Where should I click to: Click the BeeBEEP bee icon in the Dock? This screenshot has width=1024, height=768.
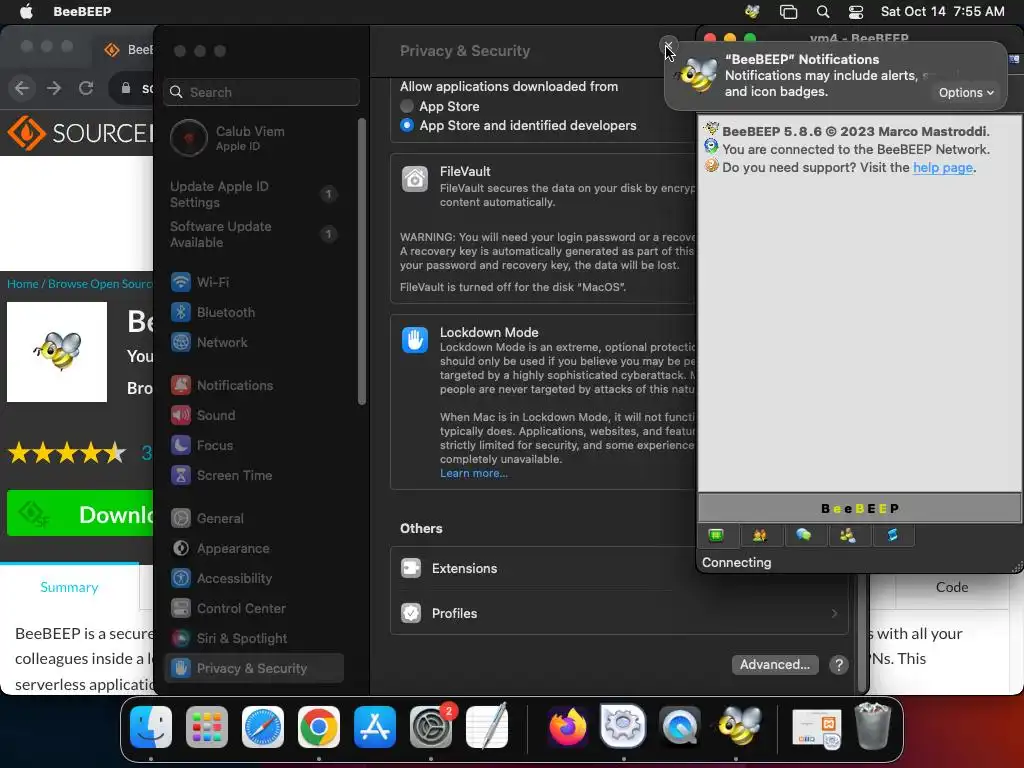[x=739, y=726]
